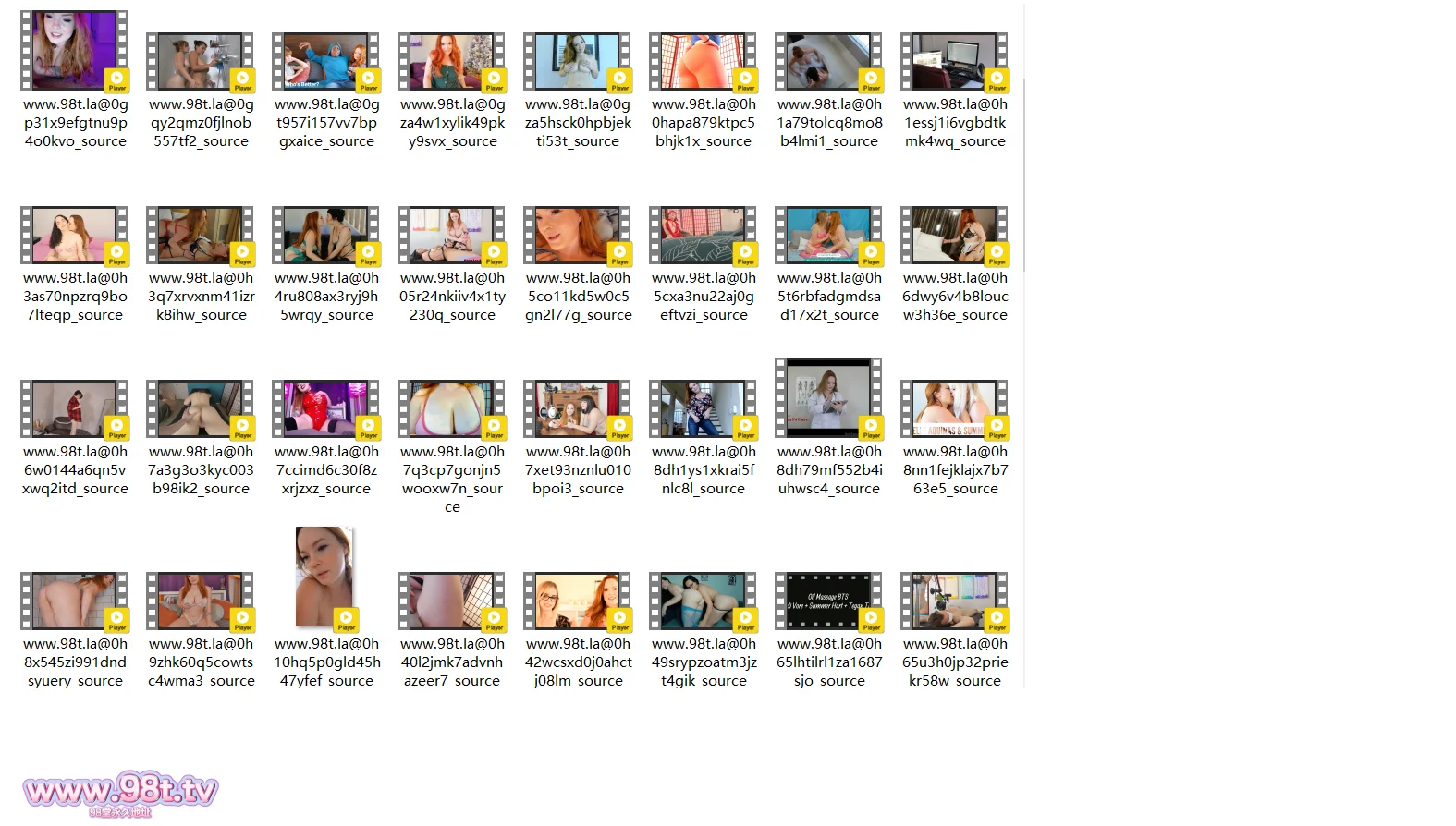Click the filename label ending 63e5_source
Viewport: 1456px width, 826px height.
point(955,470)
